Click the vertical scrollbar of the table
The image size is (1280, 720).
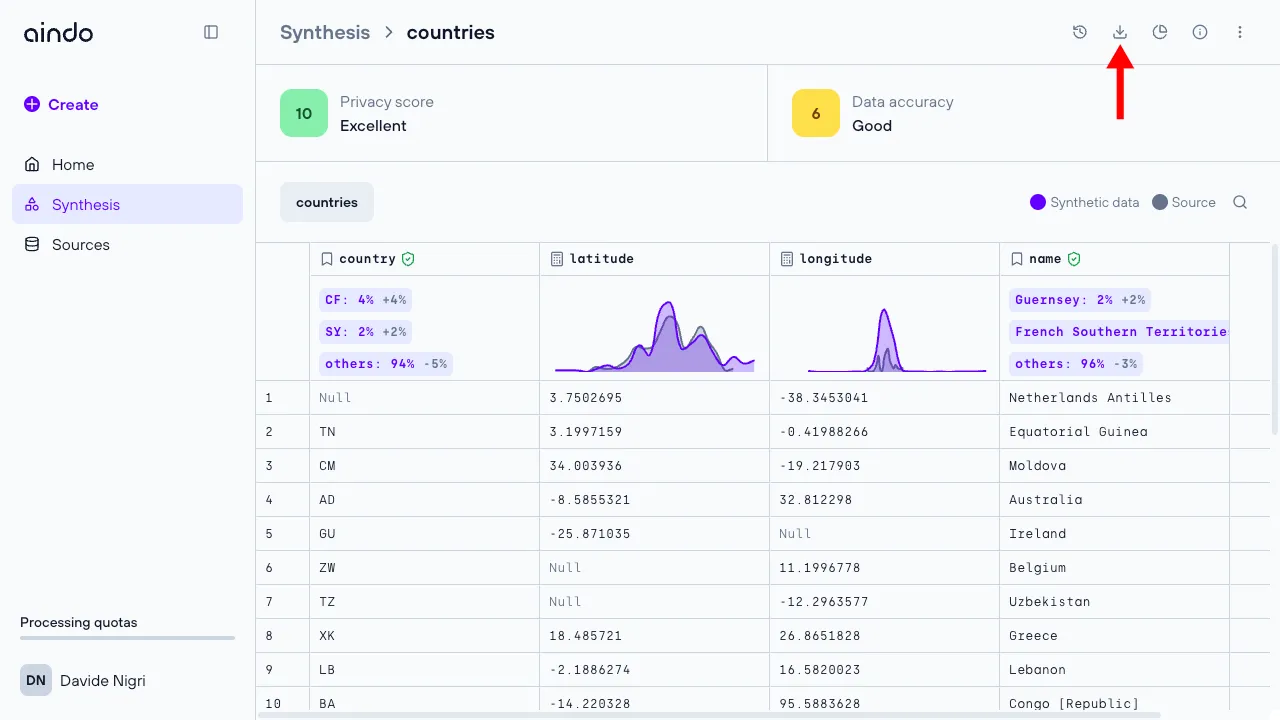(1274, 340)
